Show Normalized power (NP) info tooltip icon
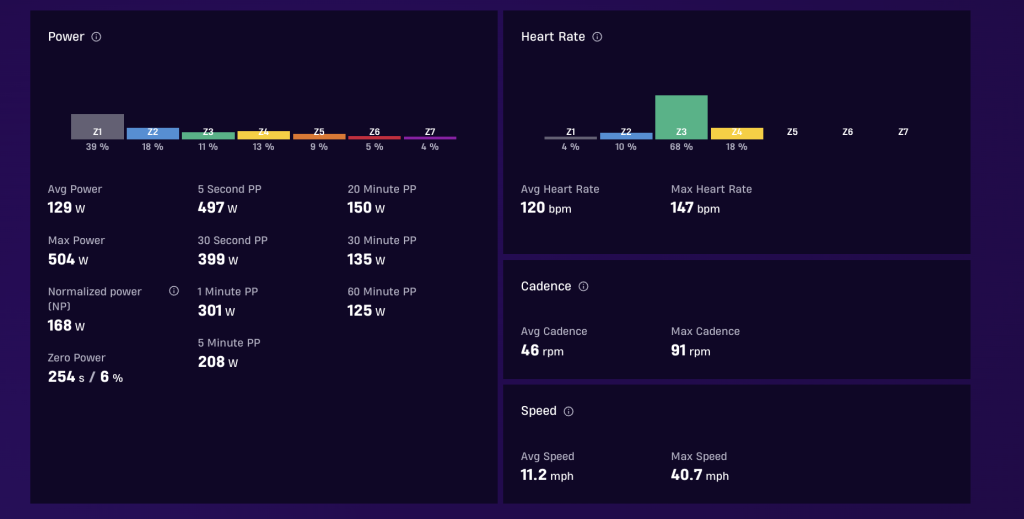This screenshot has height=519, width=1024. click(174, 291)
